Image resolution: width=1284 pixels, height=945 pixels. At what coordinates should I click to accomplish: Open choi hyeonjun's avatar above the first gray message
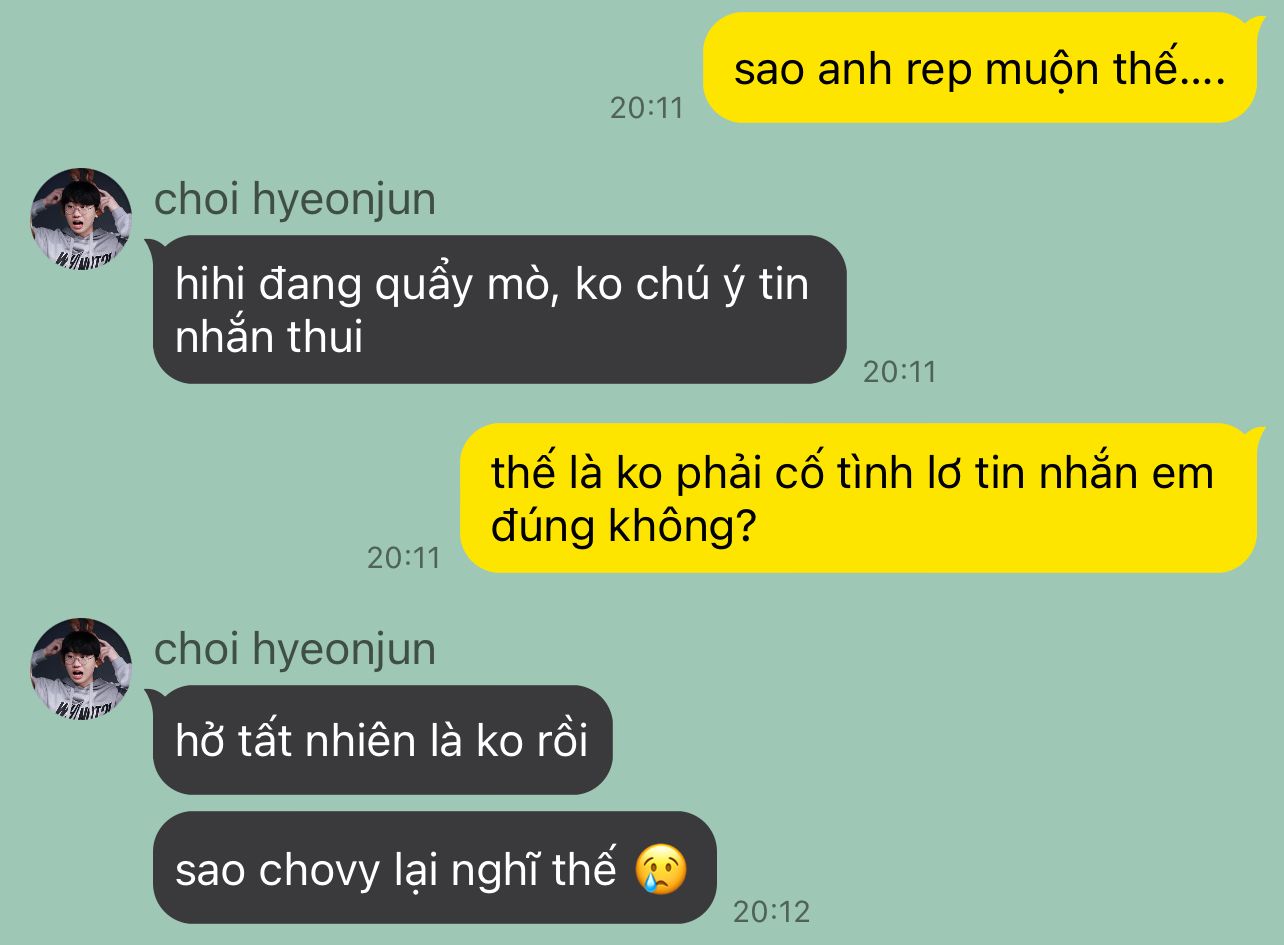(81, 218)
